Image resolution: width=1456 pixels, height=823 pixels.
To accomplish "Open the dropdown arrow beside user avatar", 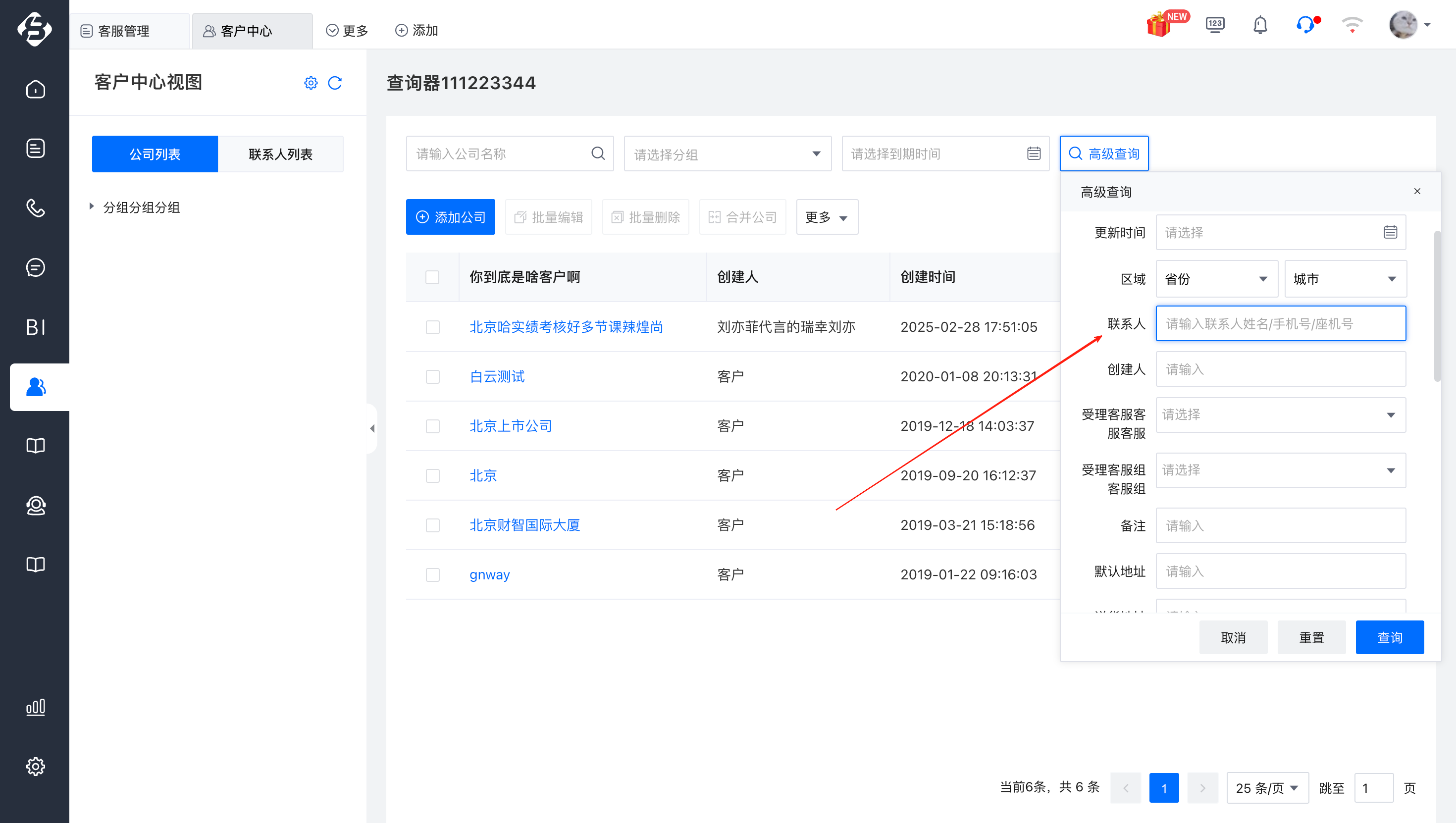I will 1427,25.
